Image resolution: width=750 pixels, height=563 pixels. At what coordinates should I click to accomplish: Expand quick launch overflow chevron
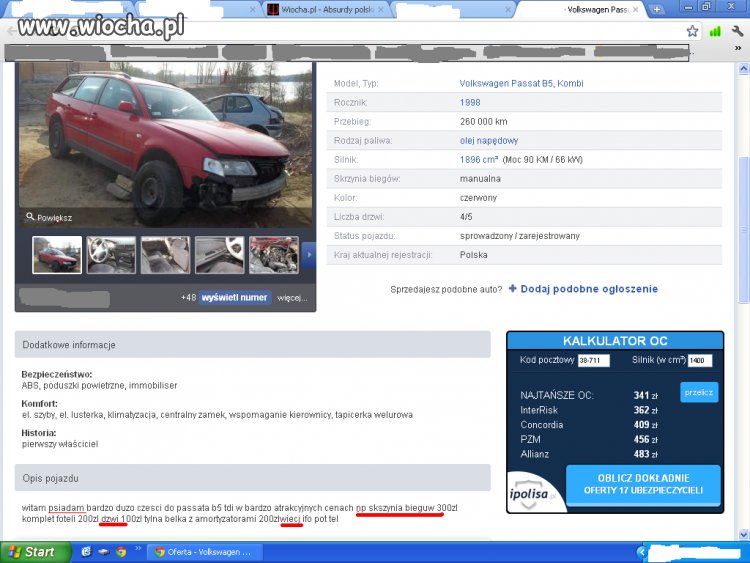138,548
